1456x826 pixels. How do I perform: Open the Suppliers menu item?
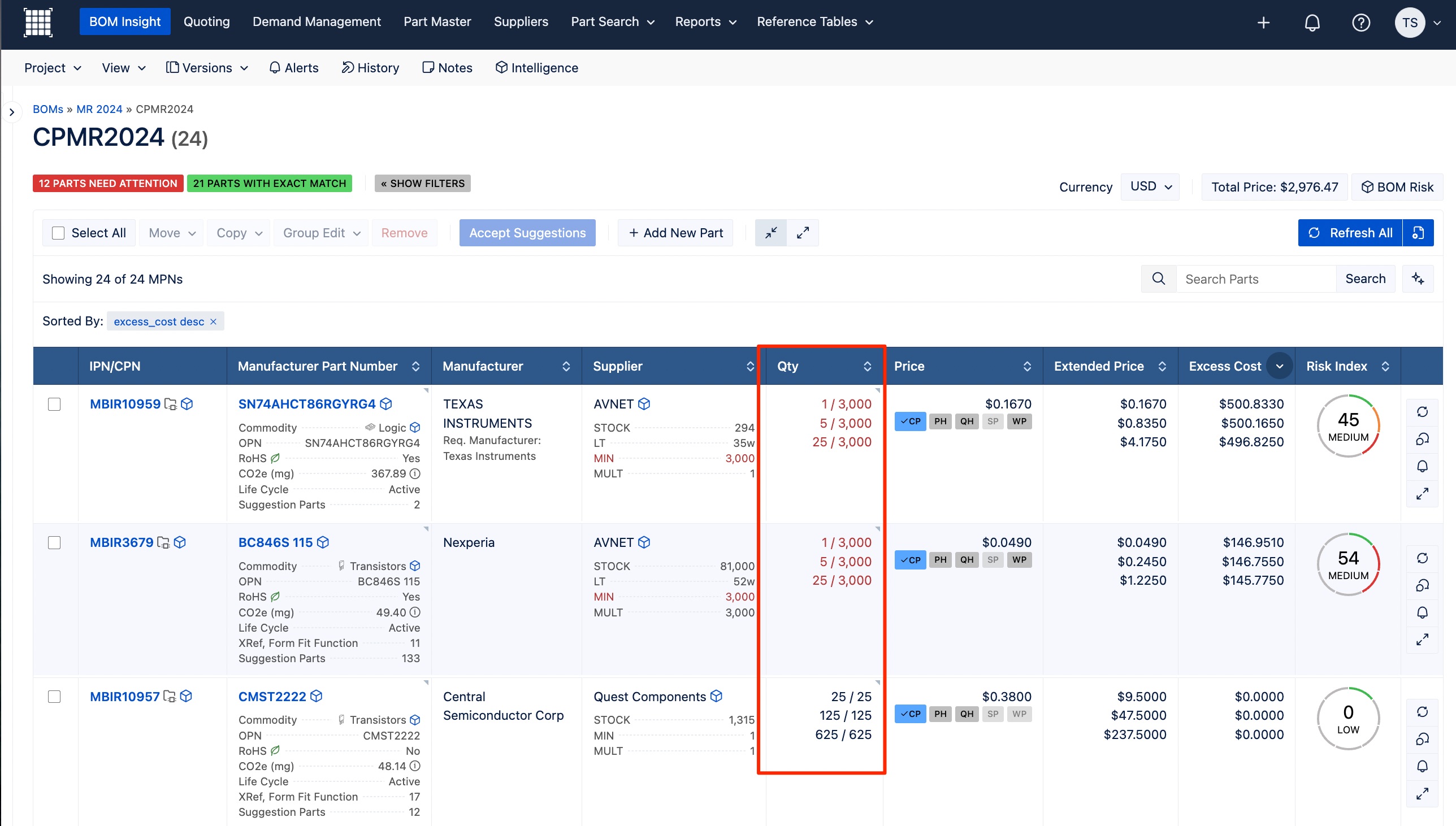tap(521, 21)
